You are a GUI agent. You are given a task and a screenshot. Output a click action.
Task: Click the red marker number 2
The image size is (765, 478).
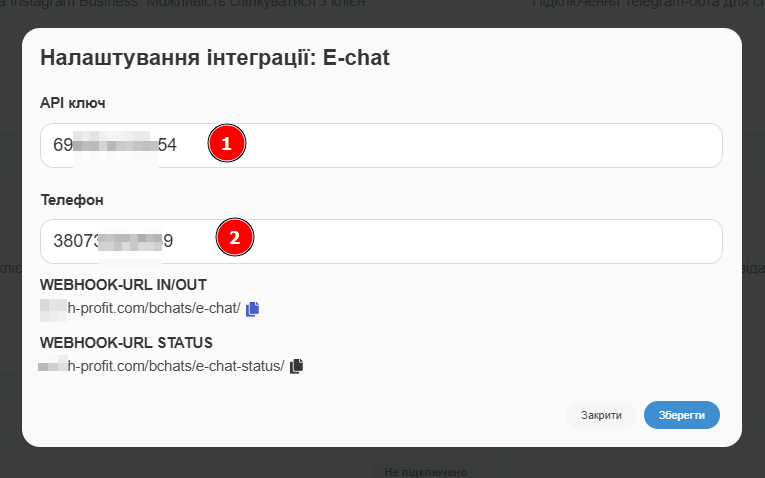click(x=235, y=238)
